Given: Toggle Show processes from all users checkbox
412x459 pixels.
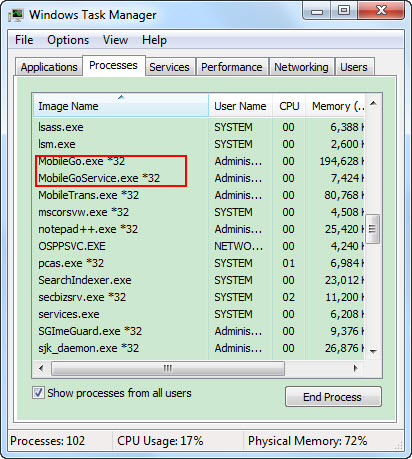Looking at the screenshot, I should click(38, 393).
